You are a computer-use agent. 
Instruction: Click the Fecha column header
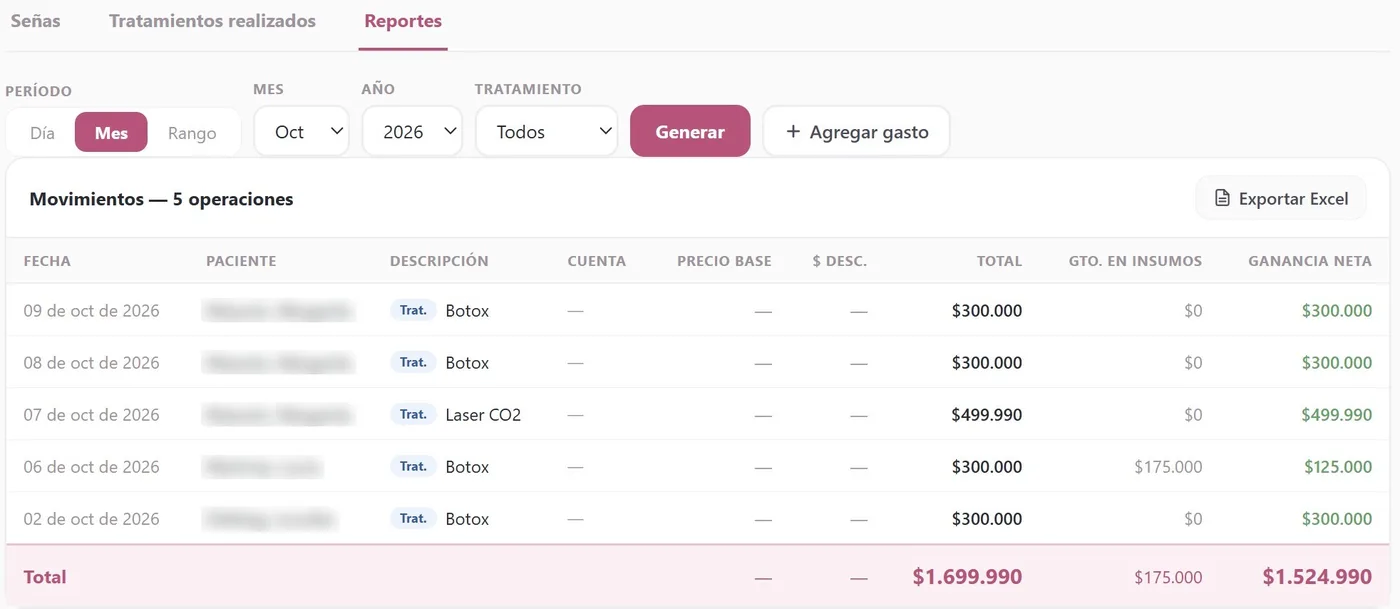point(47,261)
